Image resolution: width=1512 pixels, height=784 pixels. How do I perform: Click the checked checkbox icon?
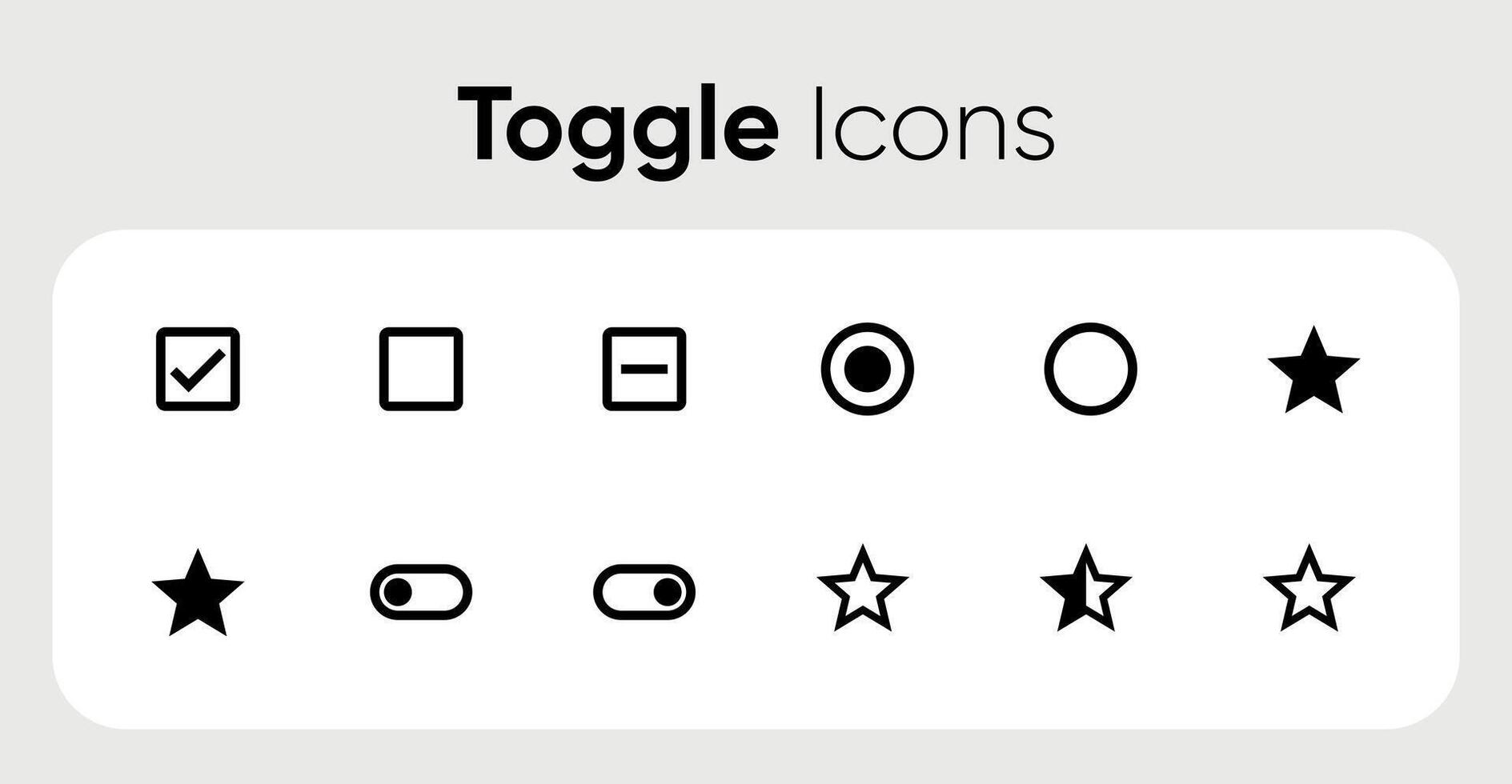pos(198,369)
